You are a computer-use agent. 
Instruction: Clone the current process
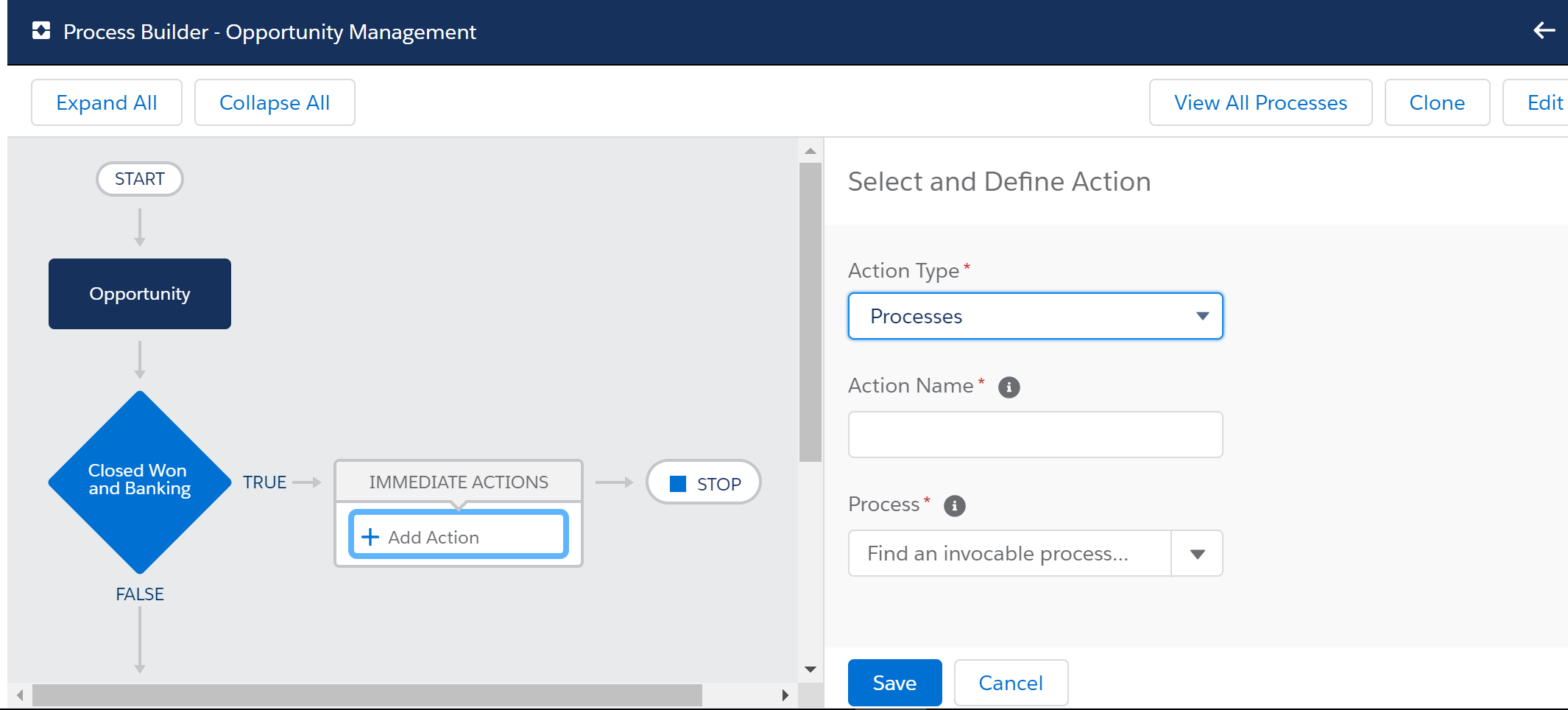1436,102
